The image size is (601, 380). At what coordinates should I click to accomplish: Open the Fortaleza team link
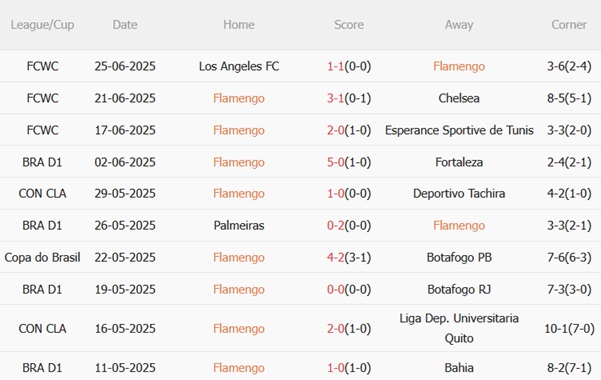(x=459, y=162)
